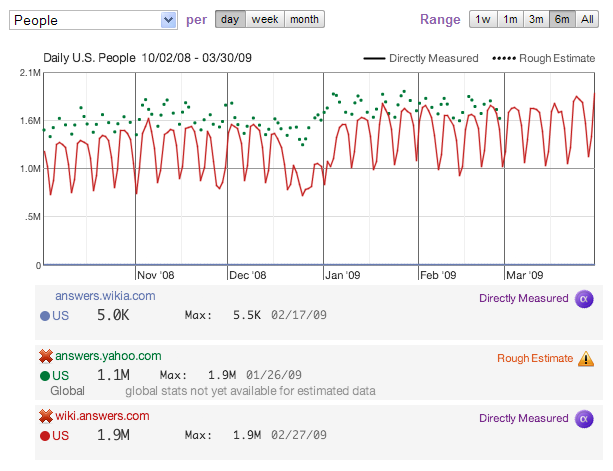
Task: Click the Global label under answers.yahoo.com
Action: pyautogui.click(x=67, y=391)
